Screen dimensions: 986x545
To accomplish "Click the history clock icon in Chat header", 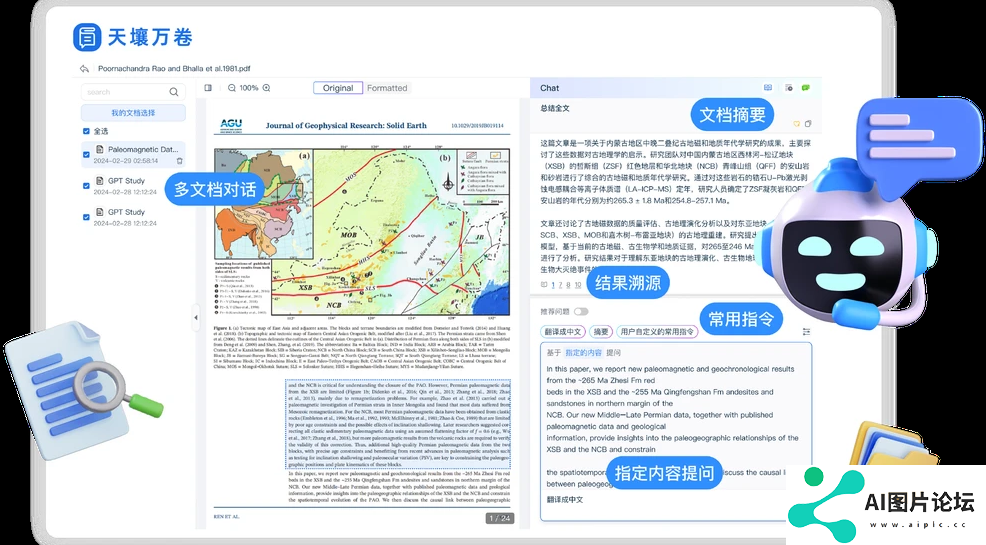I will point(789,88).
